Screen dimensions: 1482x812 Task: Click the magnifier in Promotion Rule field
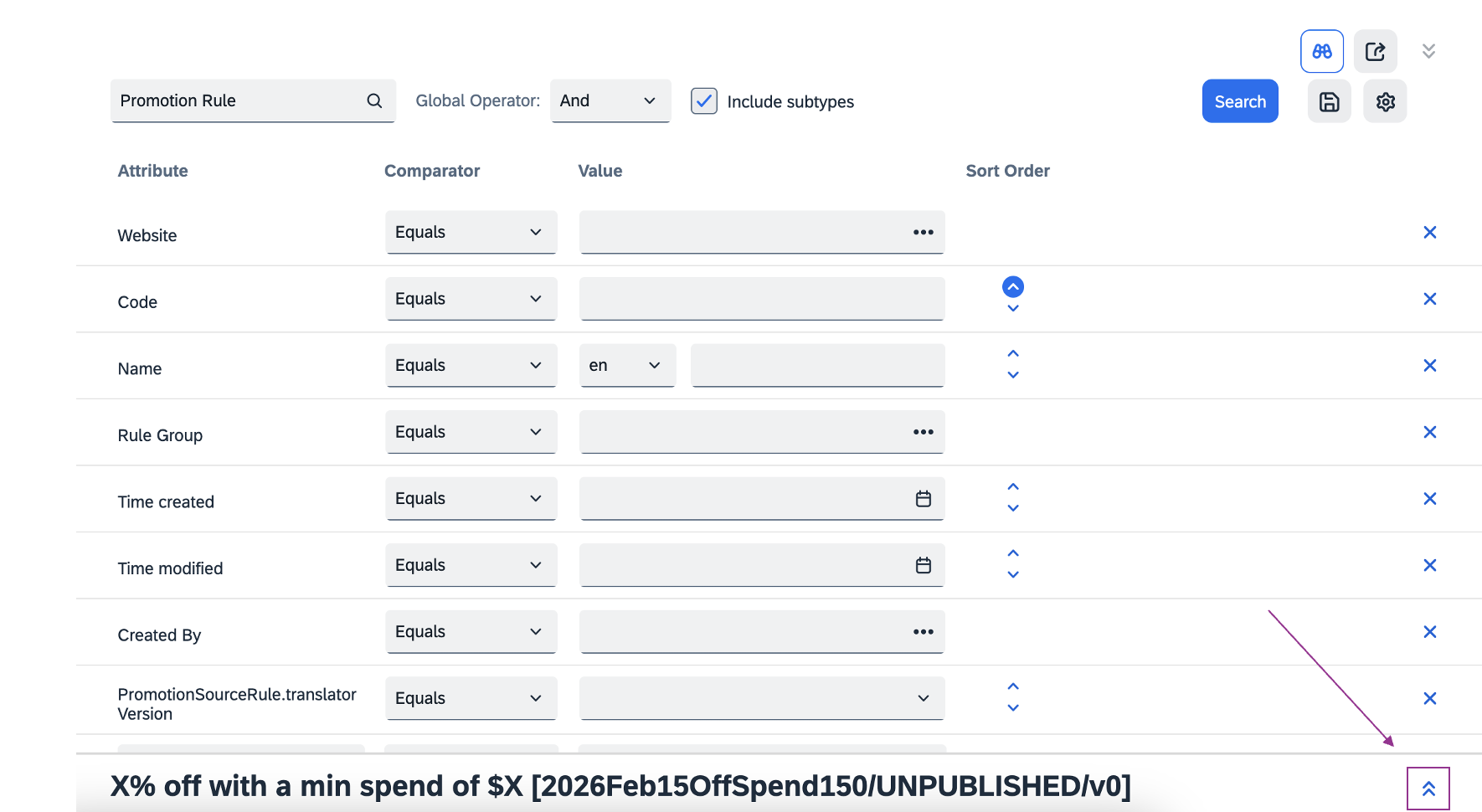(x=374, y=101)
